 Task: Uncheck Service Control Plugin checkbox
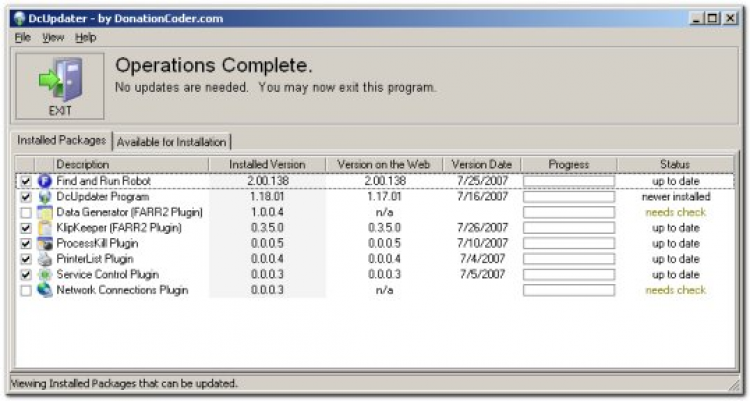[26, 275]
